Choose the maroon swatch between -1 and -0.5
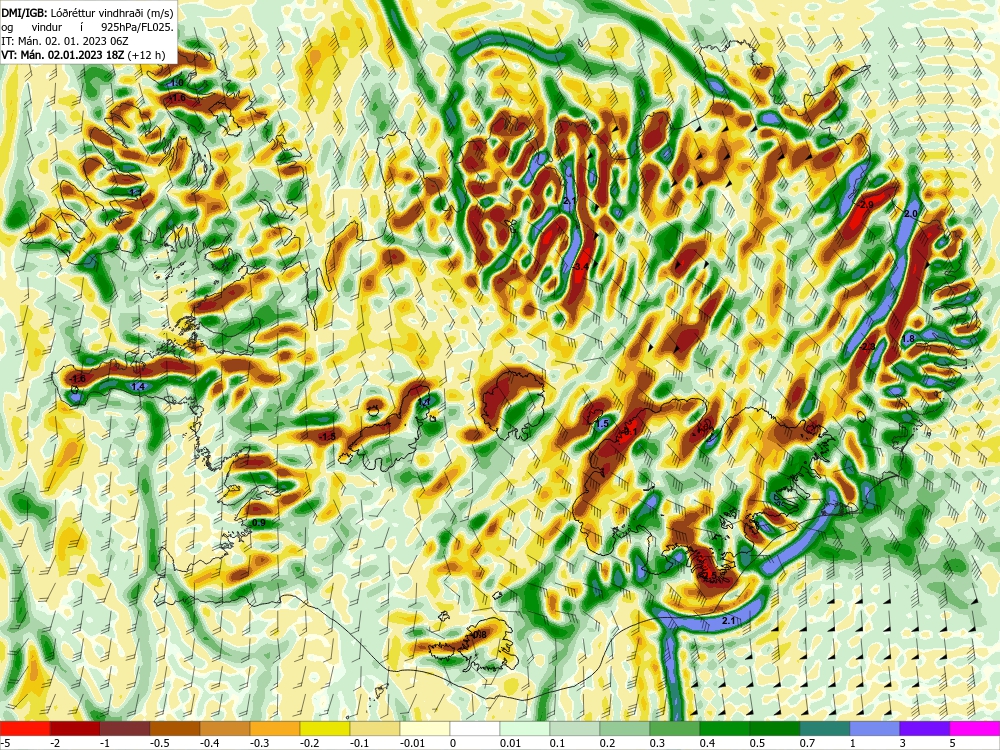1000x750 pixels. pyautogui.click(x=125, y=728)
